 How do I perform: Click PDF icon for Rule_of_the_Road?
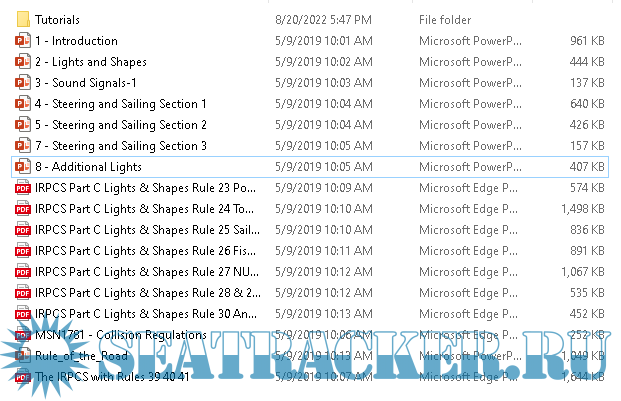tap(23, 355)
